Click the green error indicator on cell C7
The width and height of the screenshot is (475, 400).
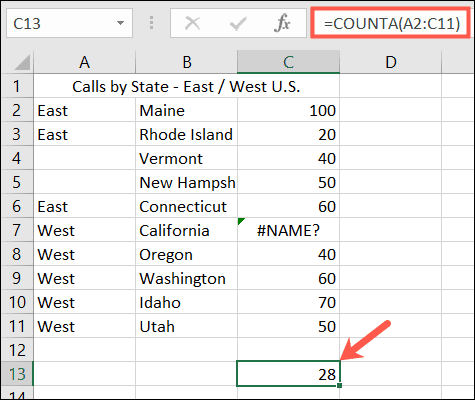[241, 221]
